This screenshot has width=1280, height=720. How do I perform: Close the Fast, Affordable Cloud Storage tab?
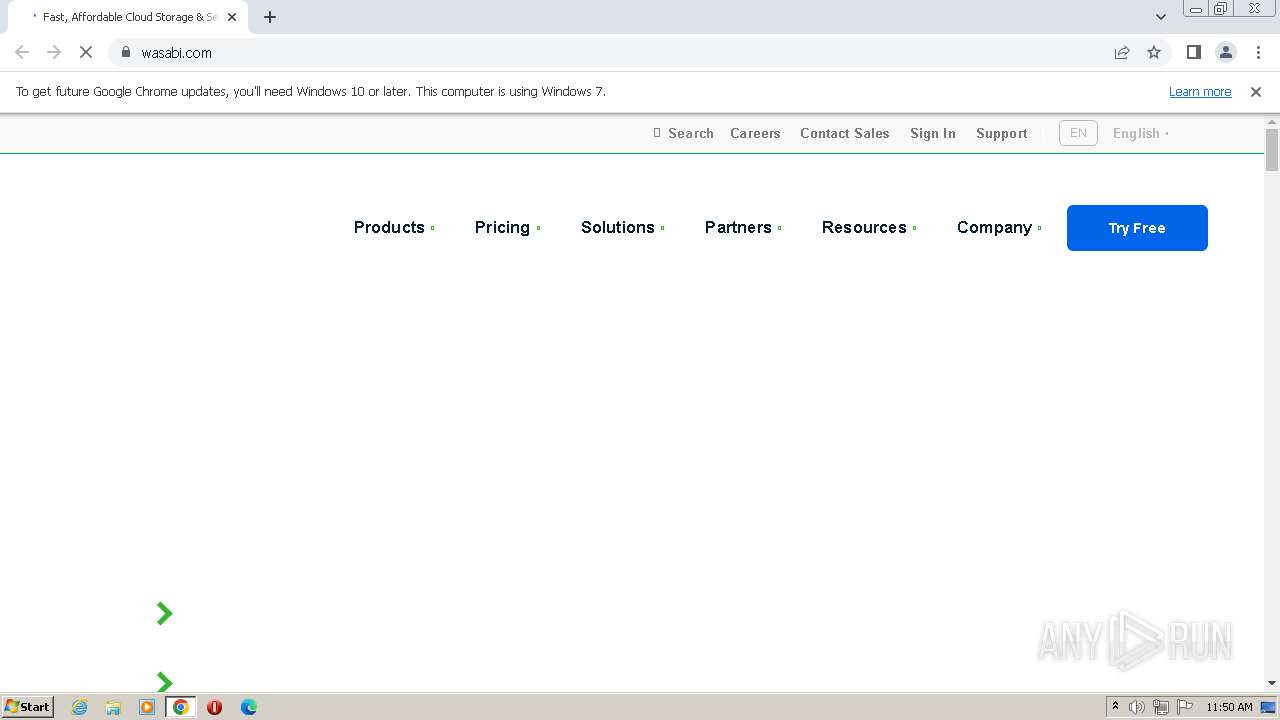[x=232, y=17]
